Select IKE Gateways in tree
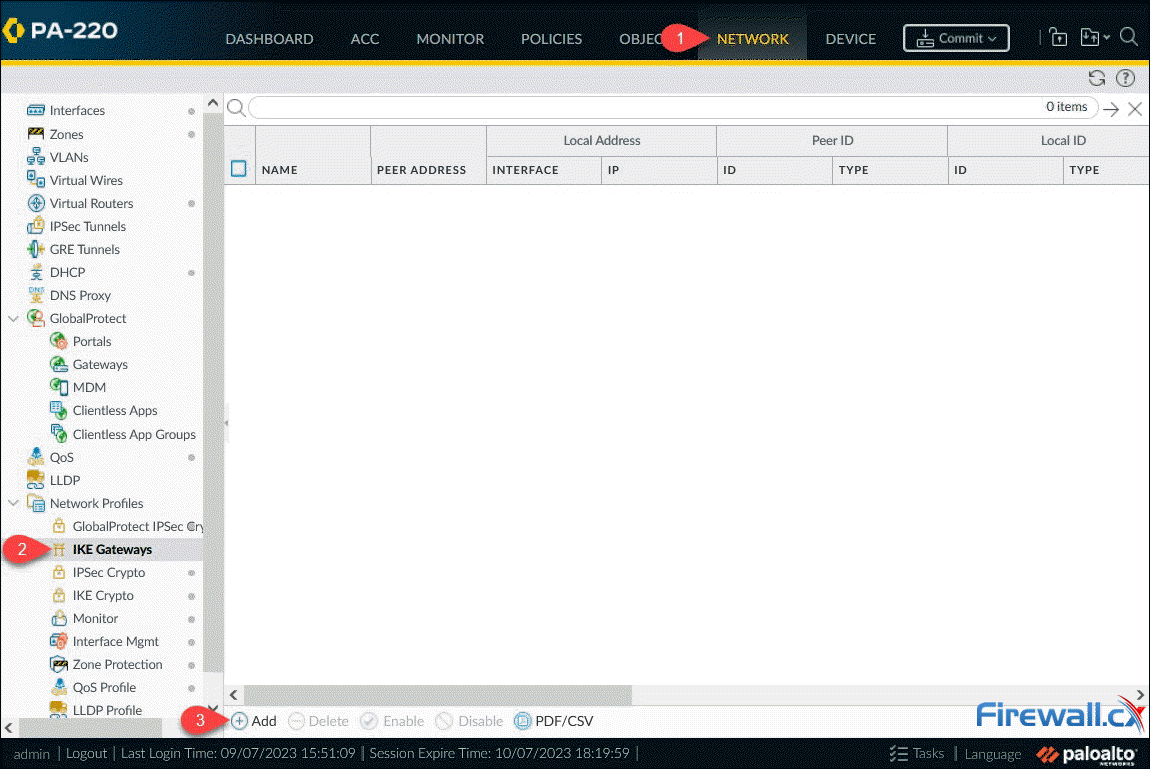1150x769 pixels. (111, 549)
